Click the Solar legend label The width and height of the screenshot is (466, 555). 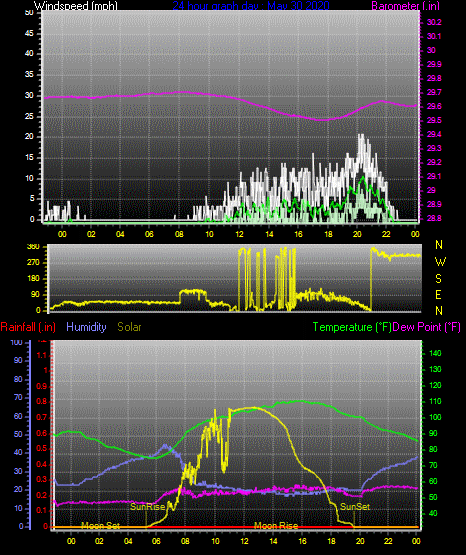pyautogui.click(x=129, y=327)
